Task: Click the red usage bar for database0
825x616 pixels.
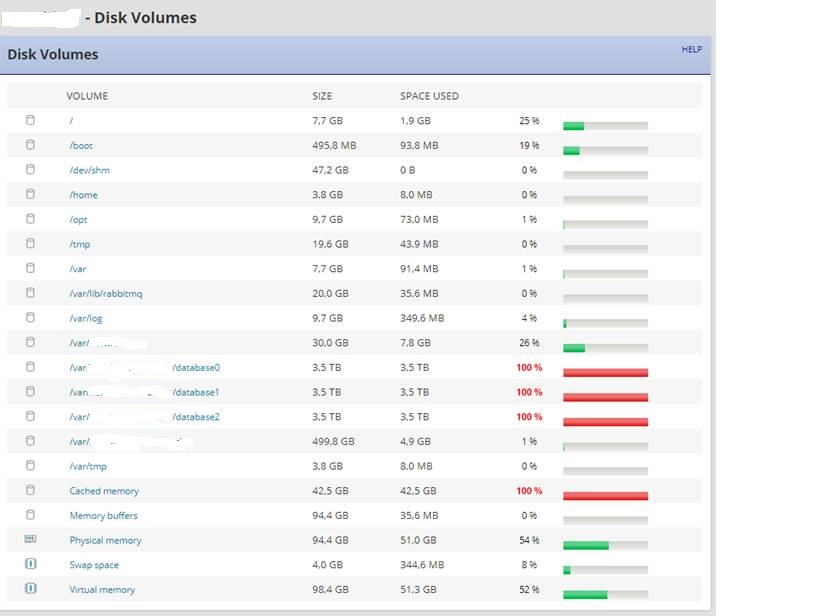Action: pyautogui.click(x=605, y=372)
